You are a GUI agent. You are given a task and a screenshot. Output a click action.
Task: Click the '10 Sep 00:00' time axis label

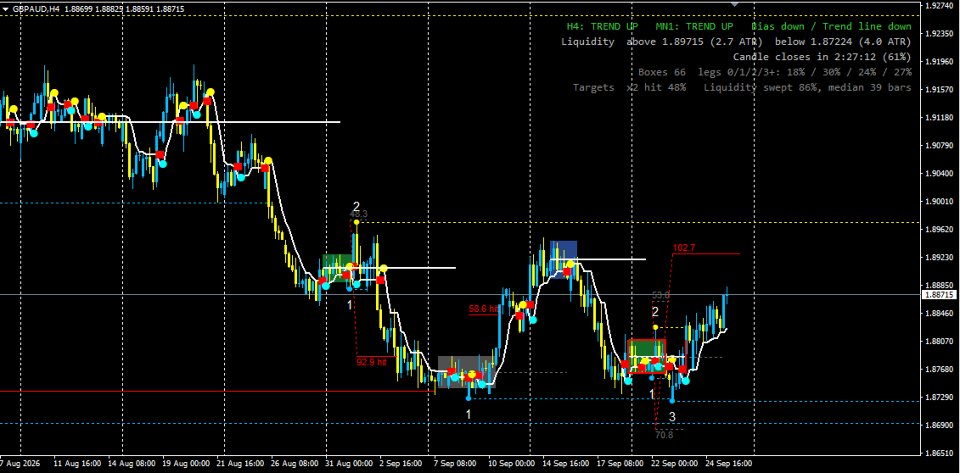point(513,463)
